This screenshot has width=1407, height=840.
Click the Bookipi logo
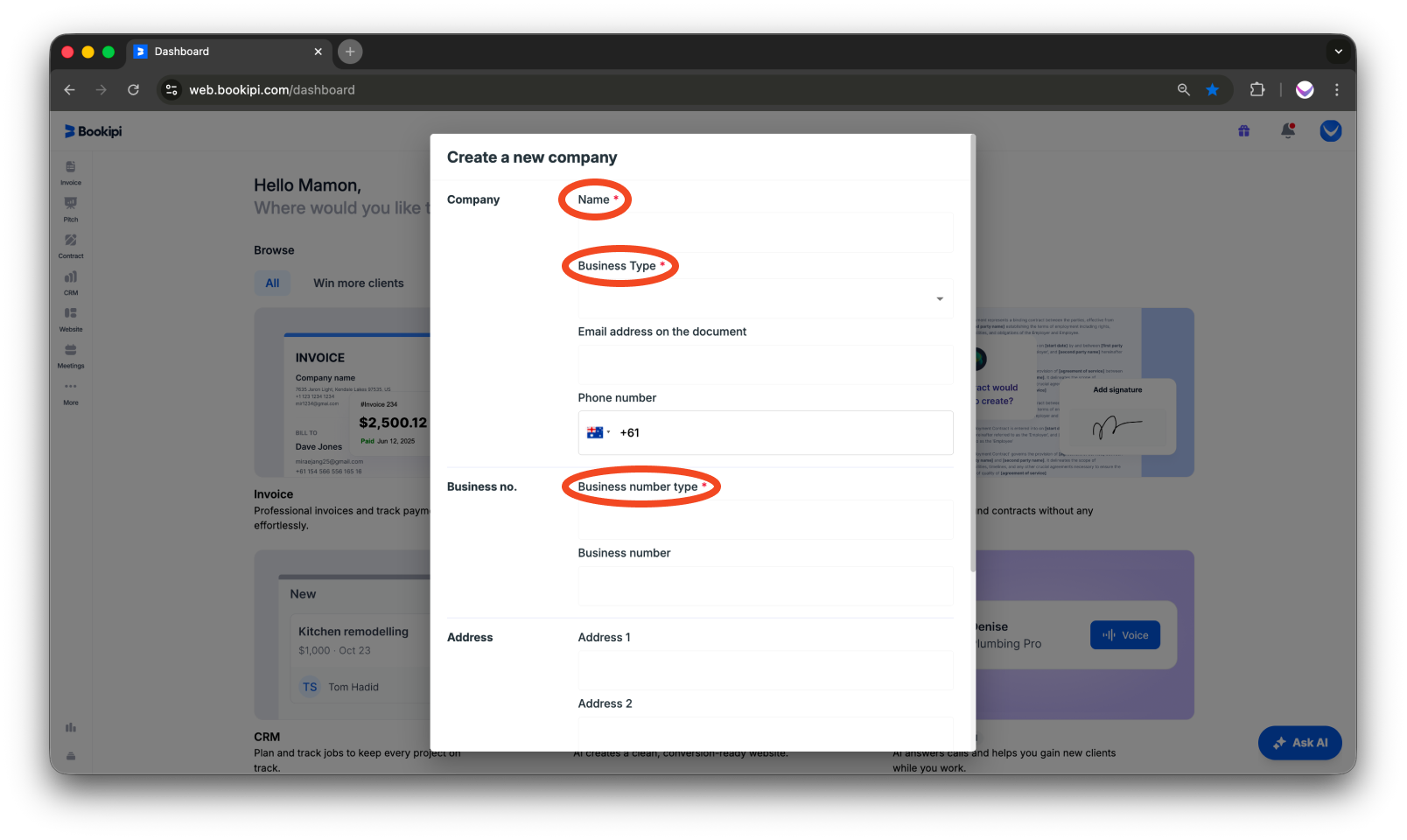tap(92, 130)
